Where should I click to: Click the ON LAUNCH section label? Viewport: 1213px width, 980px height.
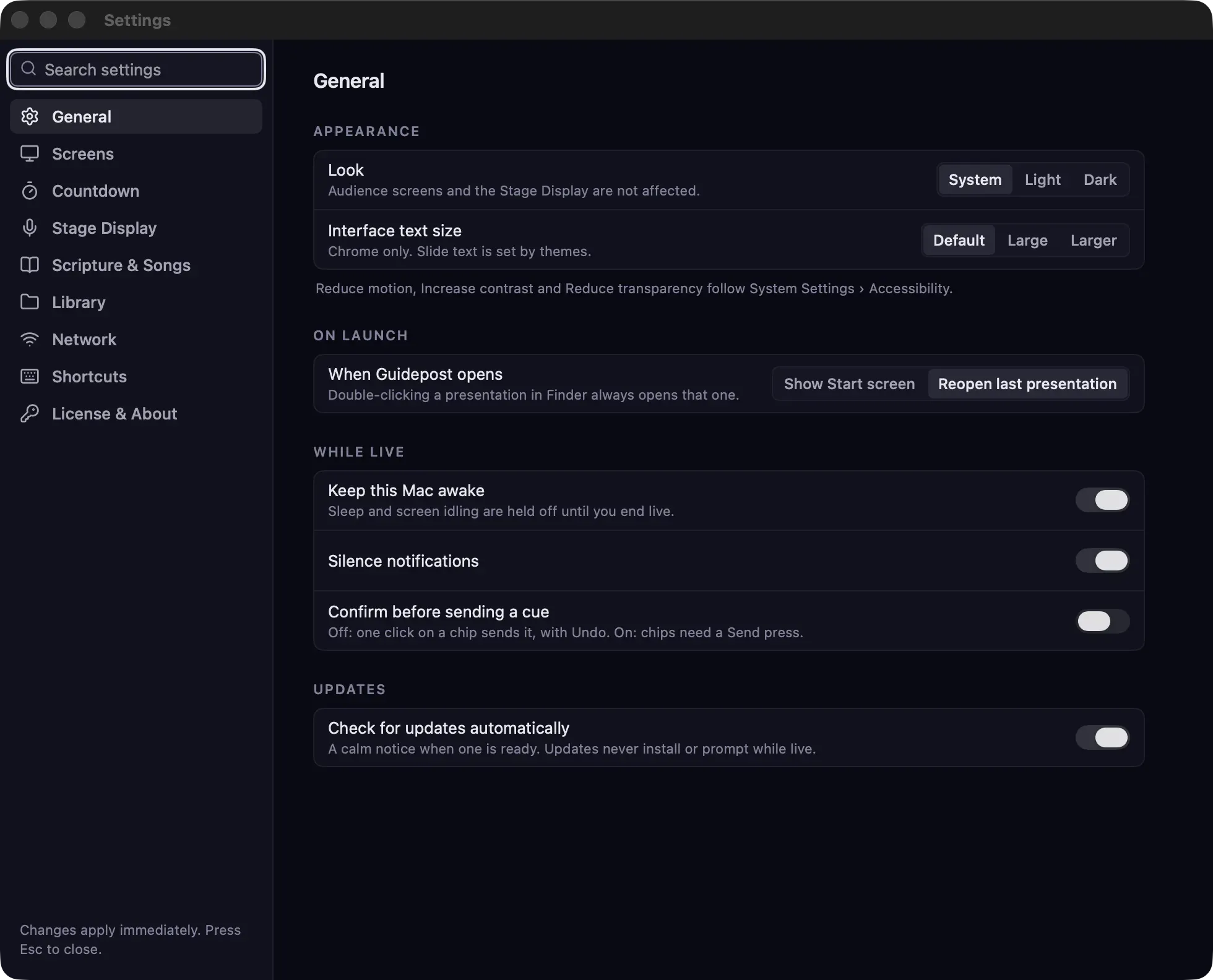[360, 335]
